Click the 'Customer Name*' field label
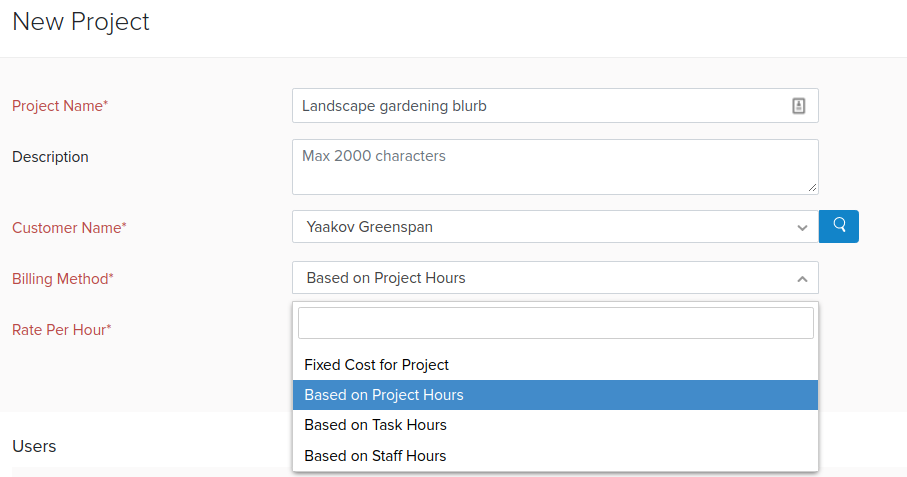The height and width of the screenshot is (477, 907). (69, 228)
